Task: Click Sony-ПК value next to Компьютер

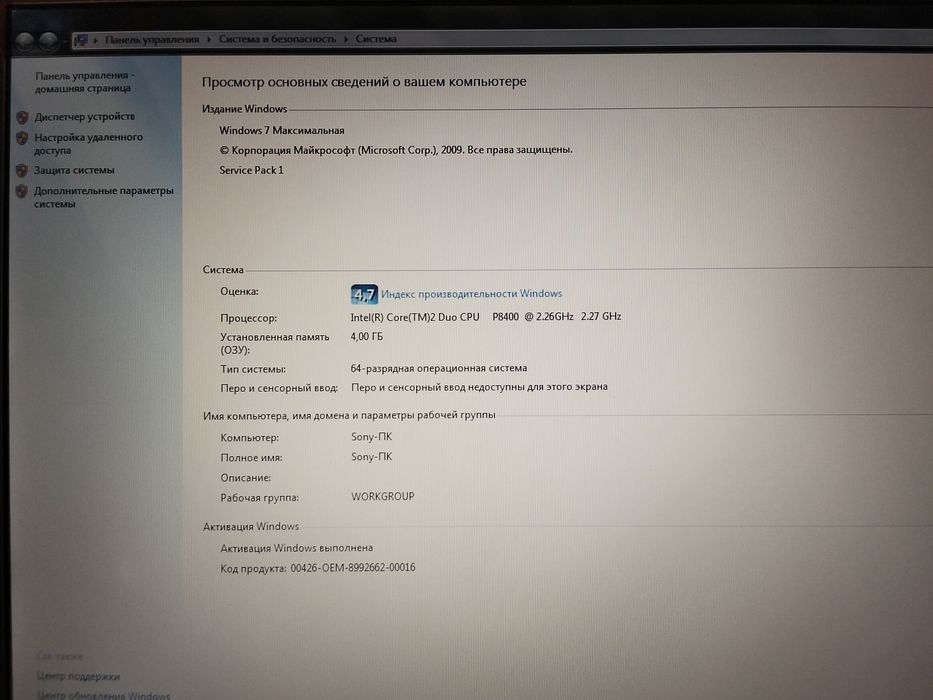Action: [371, 437]
